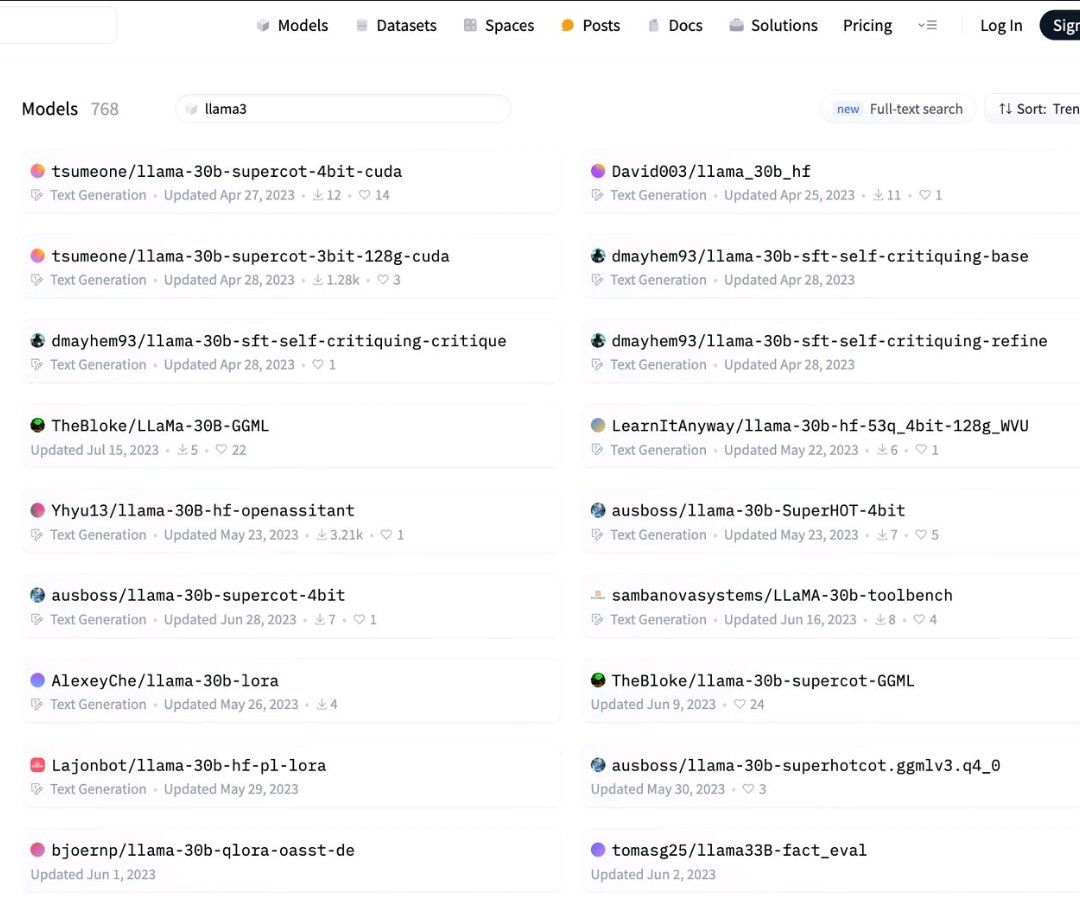Open ausboss llama-30b-superhotcot.ggmlv3.q4_0 model
This screenshot has width=1080, height=911.
pyautogui.click(x=831, y=776)
